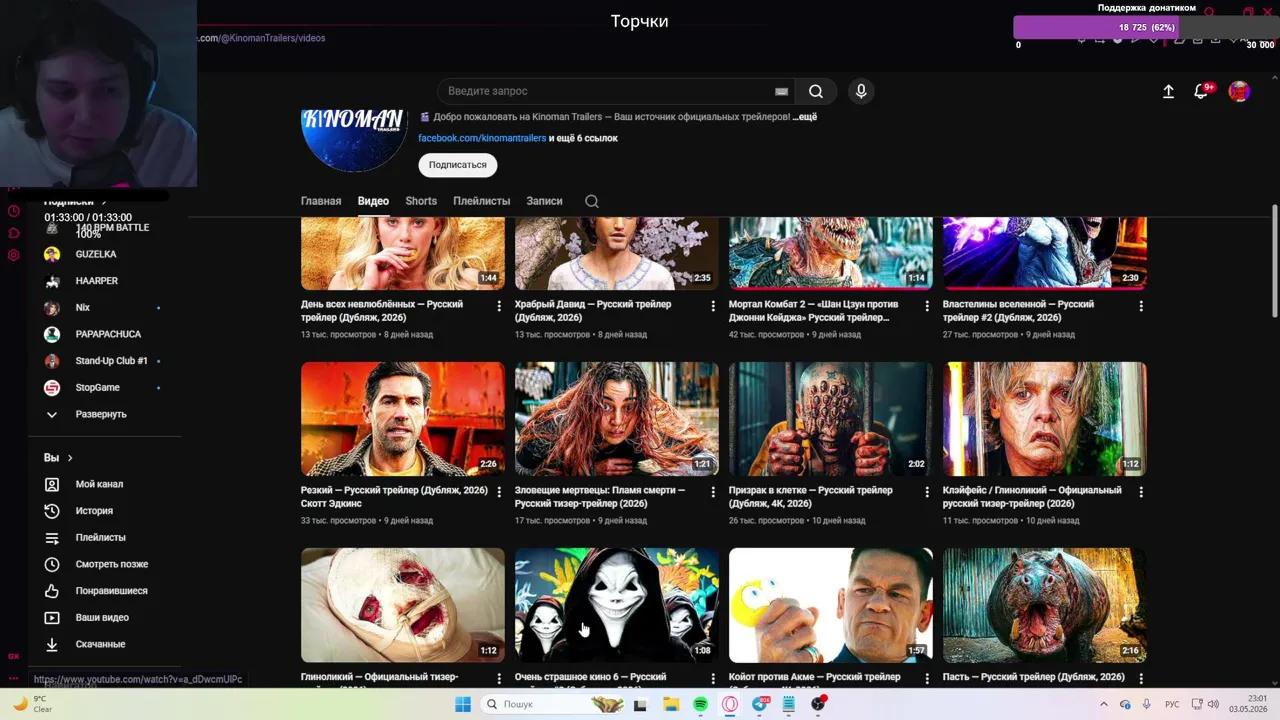Open options menu for 'Храбрый Давид' video
Screen dimensions: 1280x720
point(713,306)
